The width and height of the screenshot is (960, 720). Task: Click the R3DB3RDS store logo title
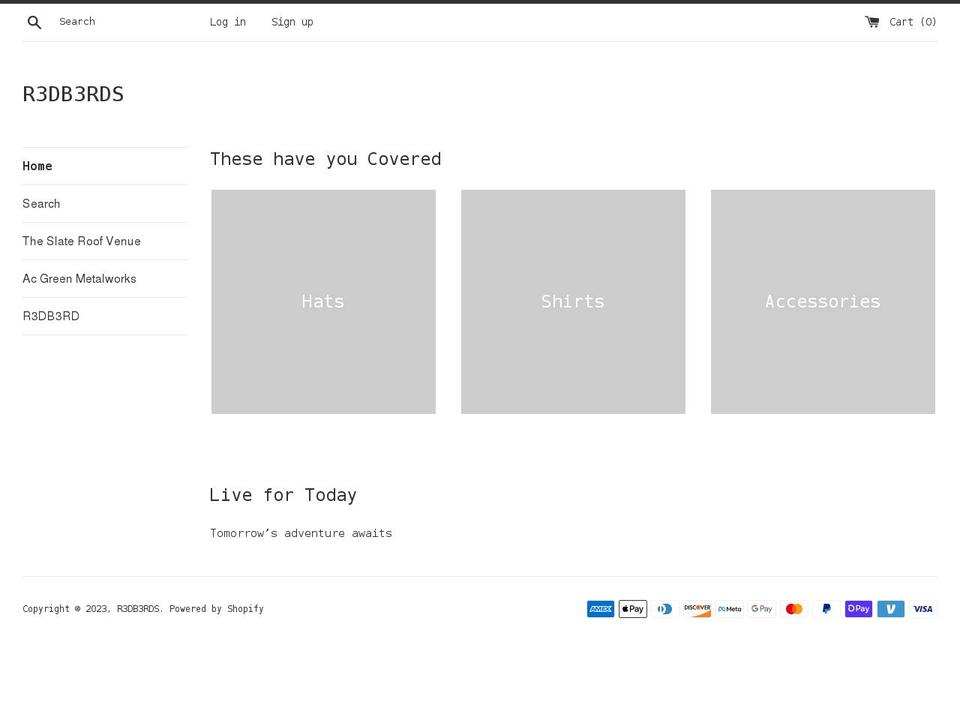point(73,94)
